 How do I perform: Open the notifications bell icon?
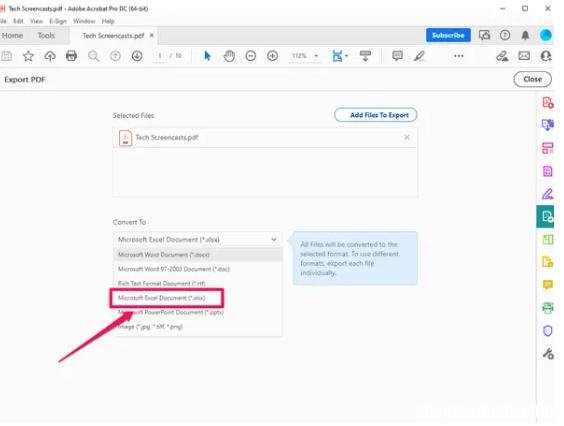pos(525,35)
